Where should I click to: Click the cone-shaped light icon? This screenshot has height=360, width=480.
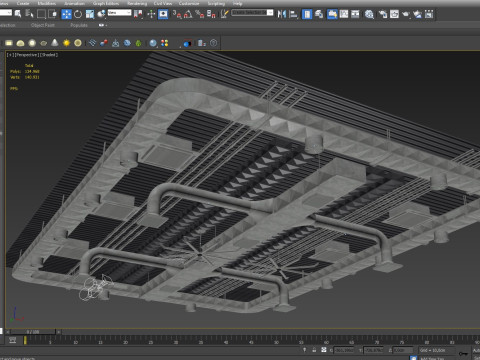[55, 43]
